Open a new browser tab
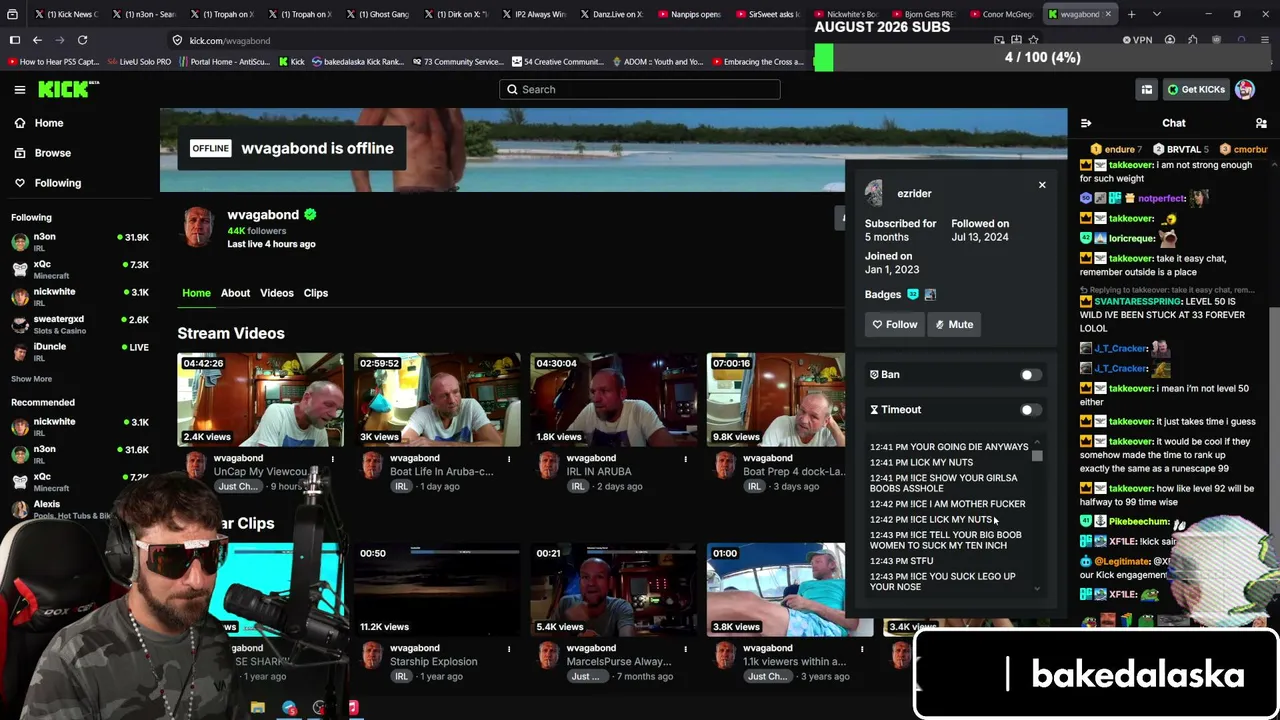 click(x=1131, y=14)
